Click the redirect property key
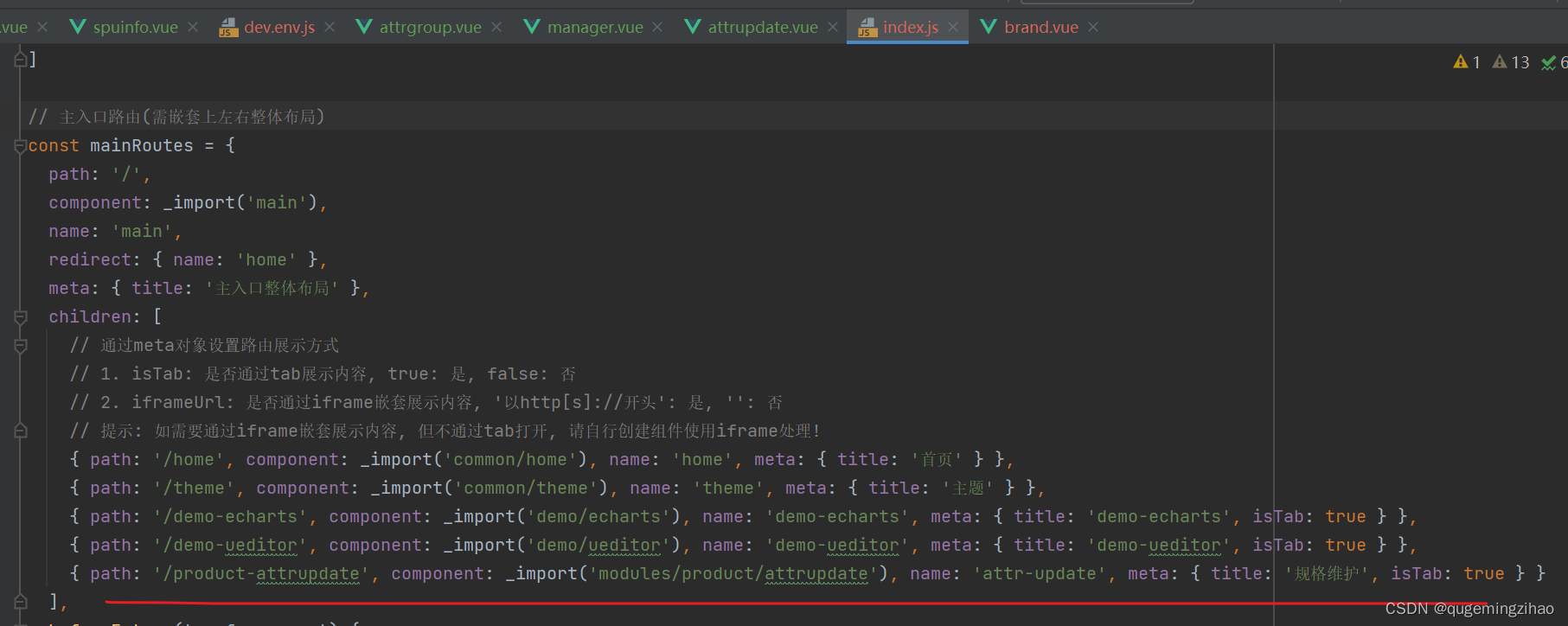The height and width of the screenshot is (626, 1568). tap(90, 259)
